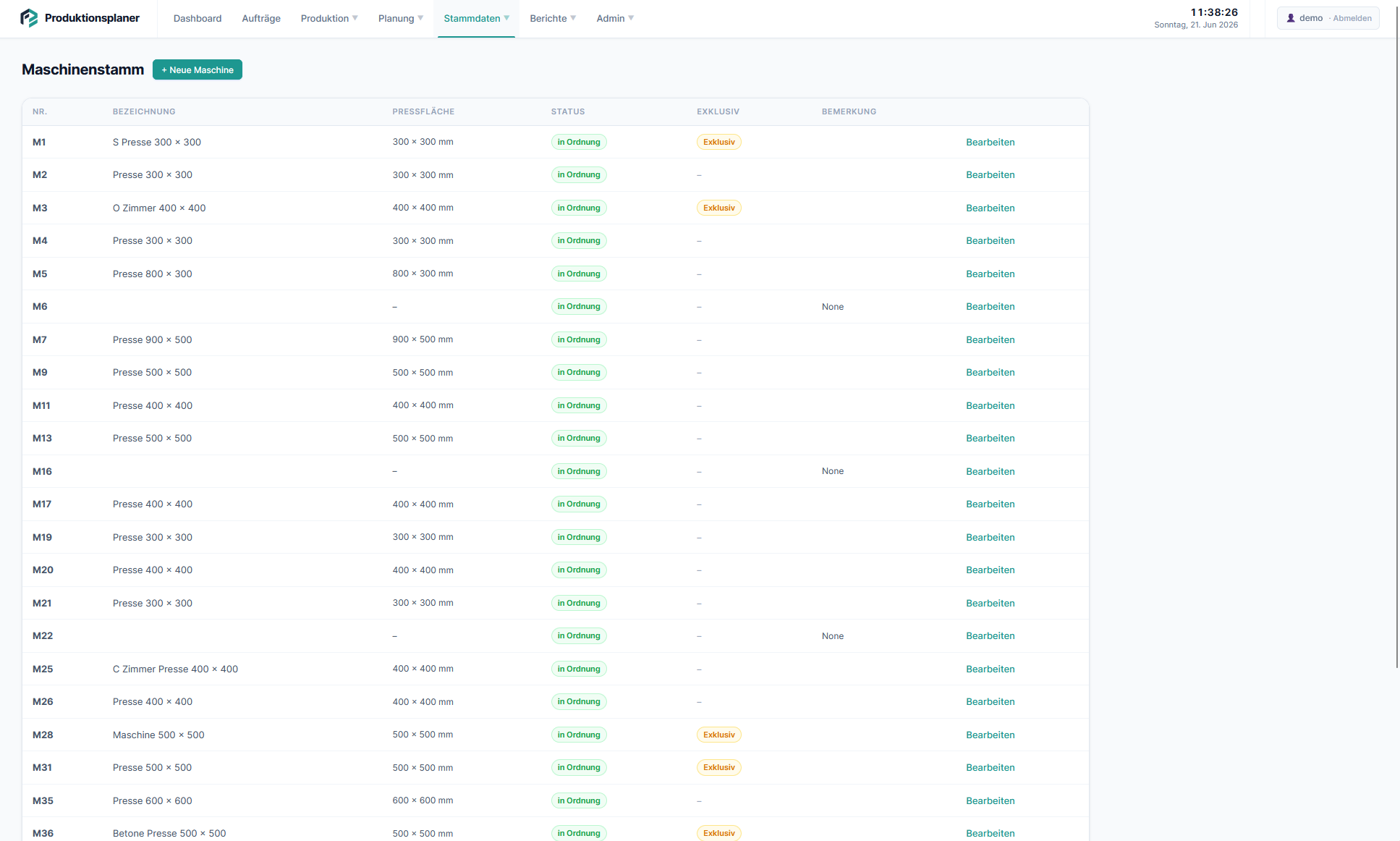
Task: Click the Exklusiv badge for M3
Action: click(718, 208)
